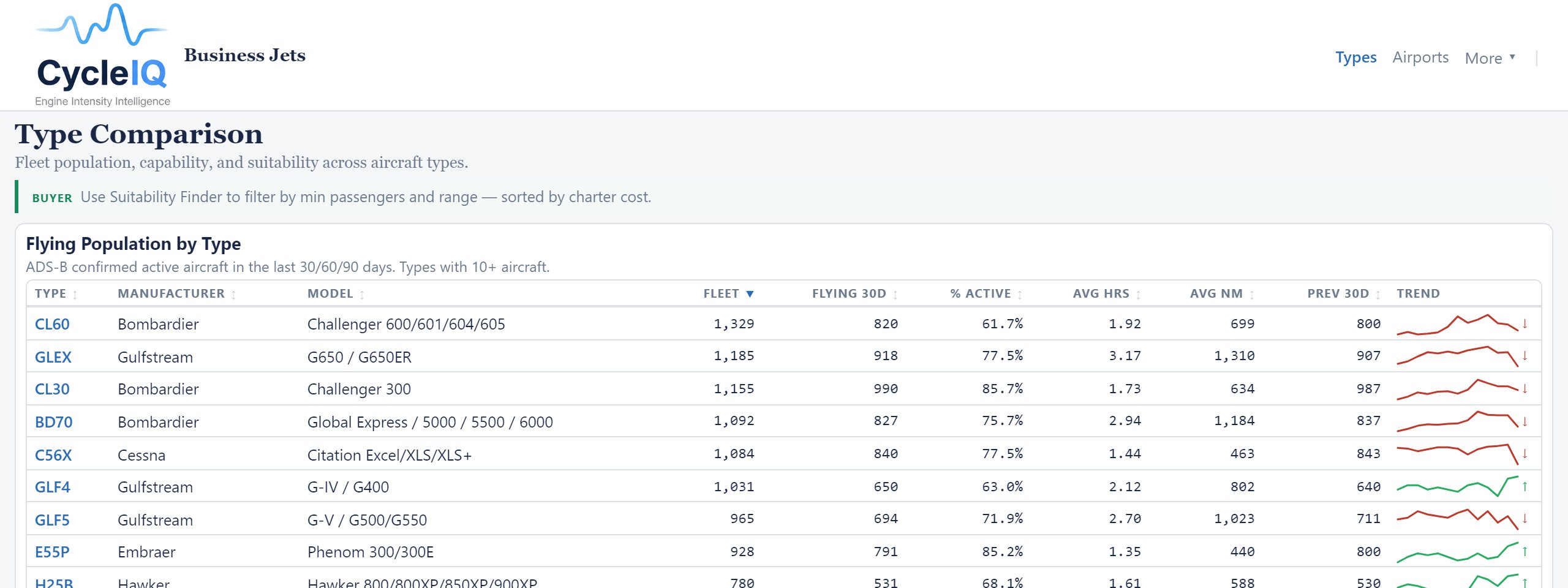Click the BD70 trend sparkline chart
Viewport: 1568px width, 588px height.
pos(1458,421)
